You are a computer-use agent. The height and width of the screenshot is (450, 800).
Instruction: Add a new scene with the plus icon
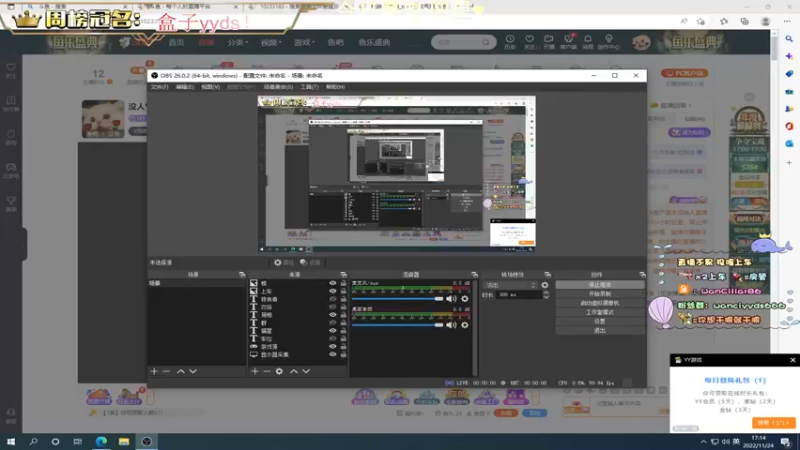point(154,371)
